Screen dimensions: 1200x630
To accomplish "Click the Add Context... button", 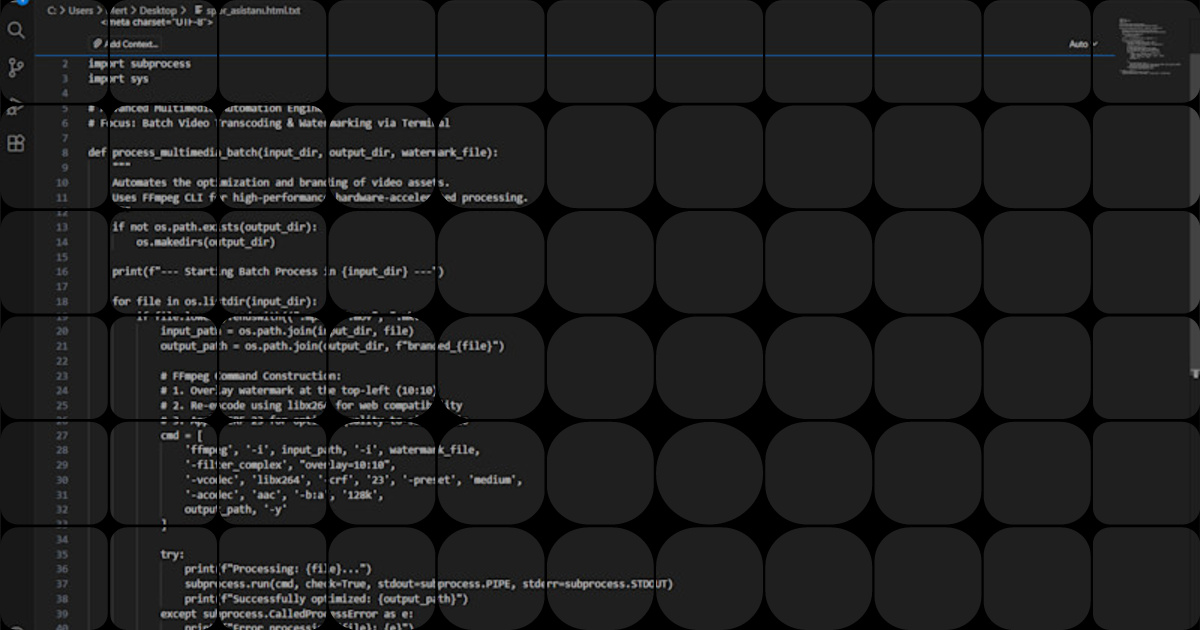I will [126, 44].
